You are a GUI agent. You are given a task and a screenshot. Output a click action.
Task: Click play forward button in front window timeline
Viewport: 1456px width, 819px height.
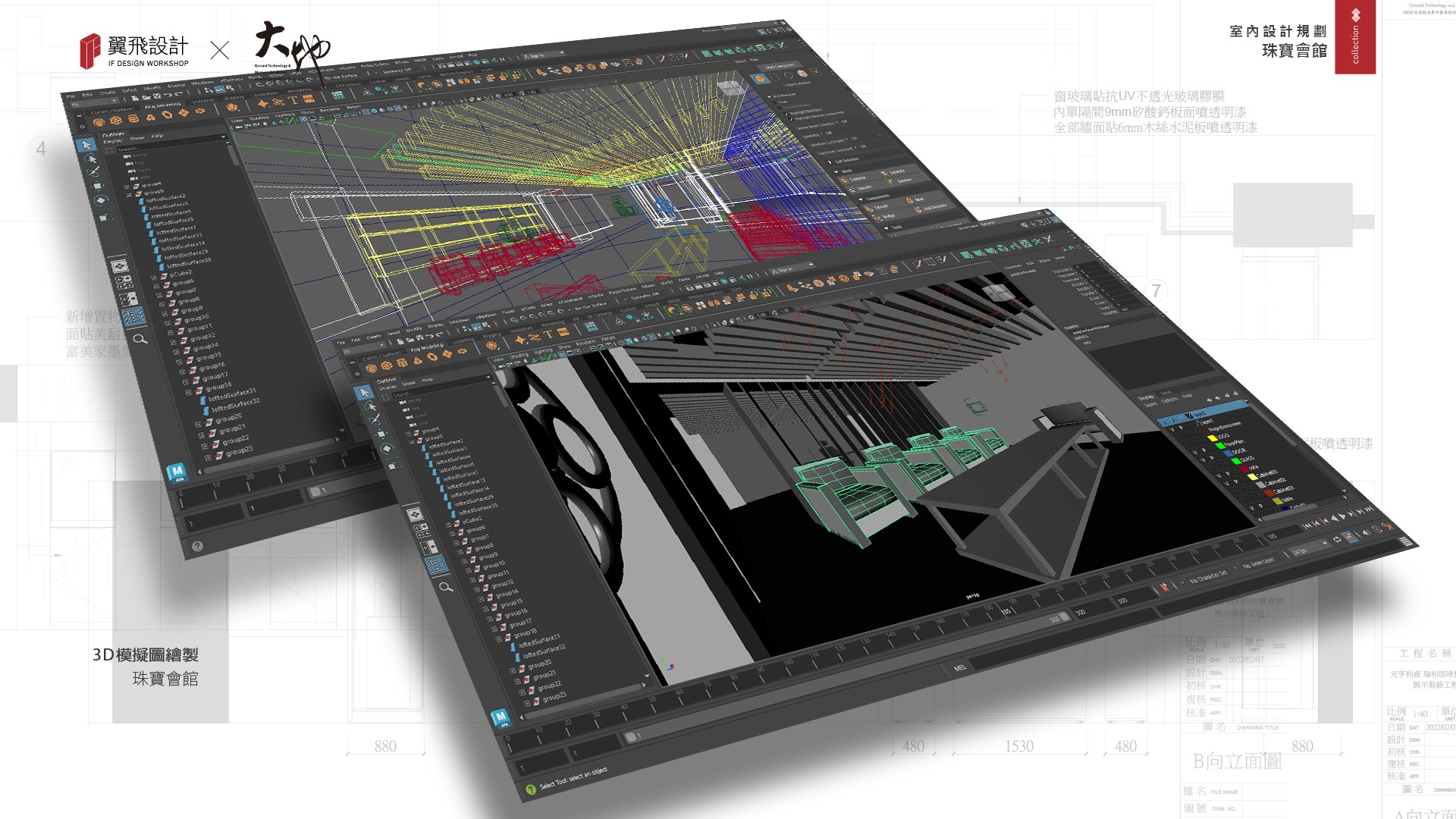pos(1342,516)
